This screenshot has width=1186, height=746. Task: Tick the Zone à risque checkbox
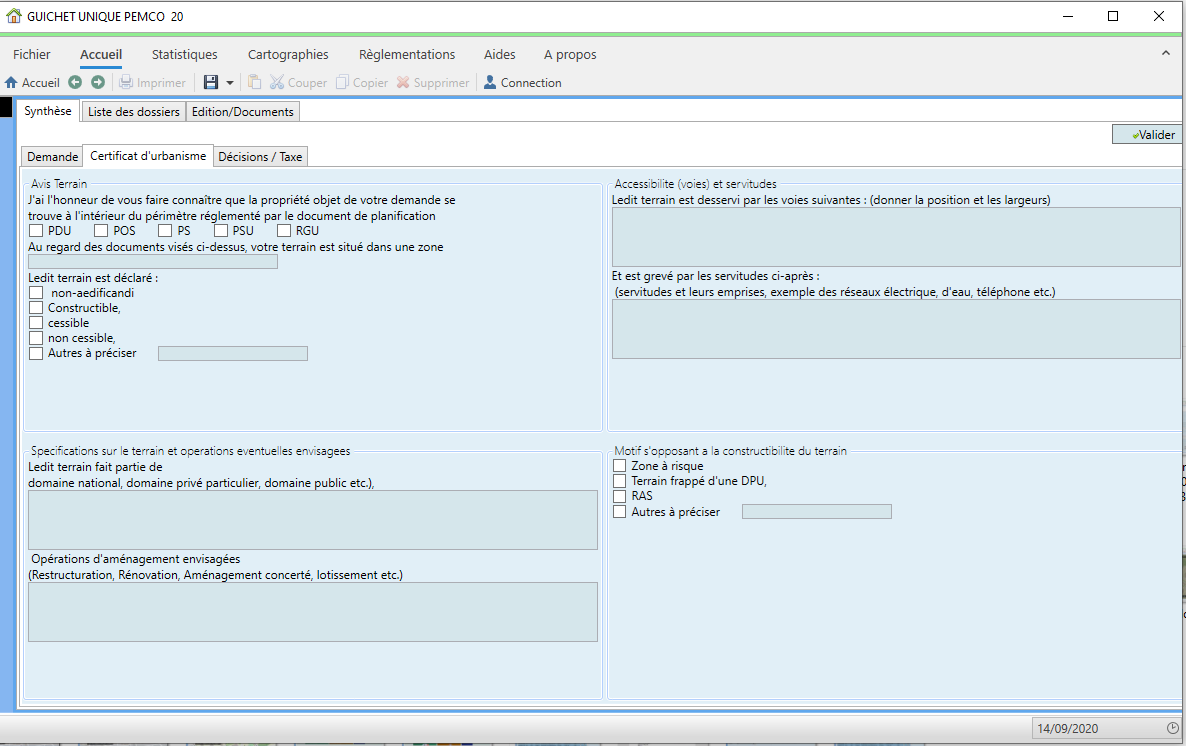click(619, 466)
